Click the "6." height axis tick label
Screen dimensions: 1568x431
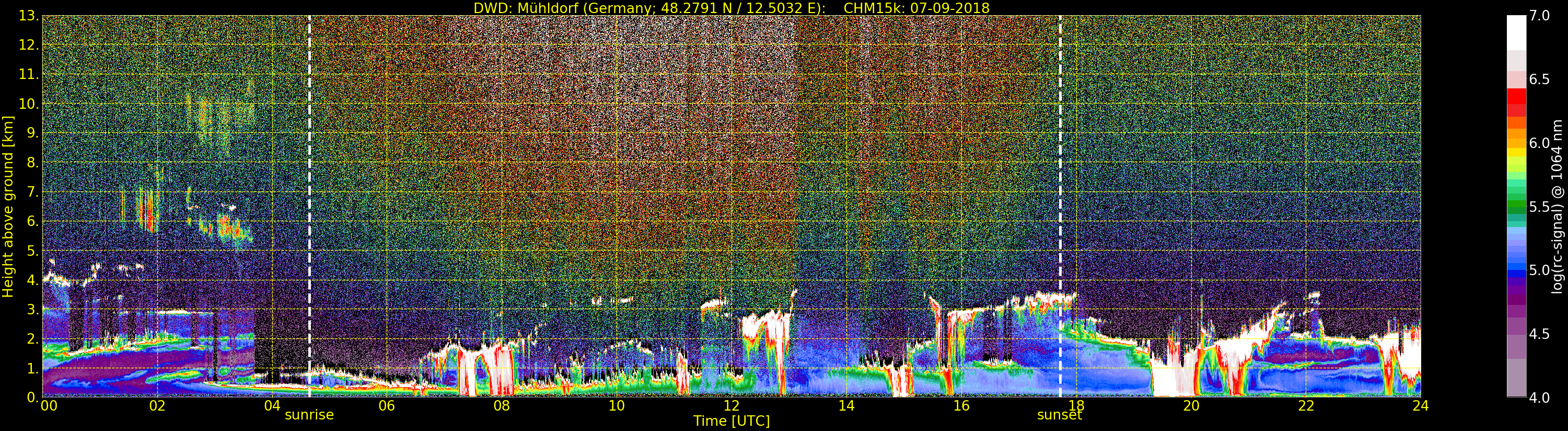32,221
